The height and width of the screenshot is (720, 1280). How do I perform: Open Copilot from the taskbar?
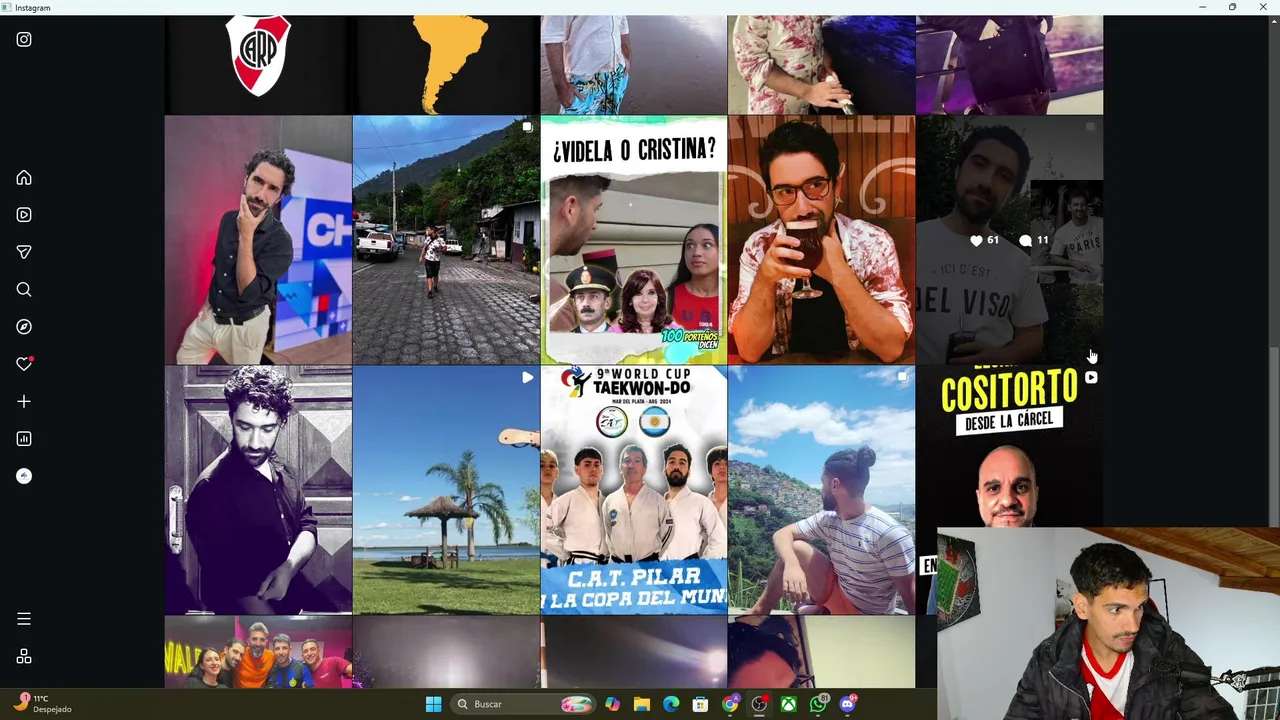point(612,704)
